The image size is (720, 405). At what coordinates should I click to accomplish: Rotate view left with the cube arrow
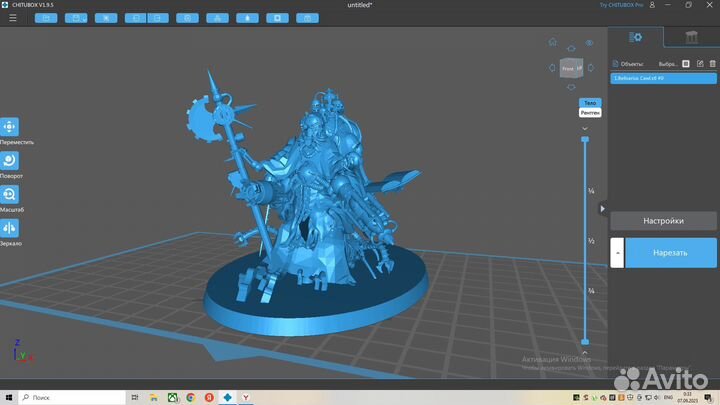point(552,68)
